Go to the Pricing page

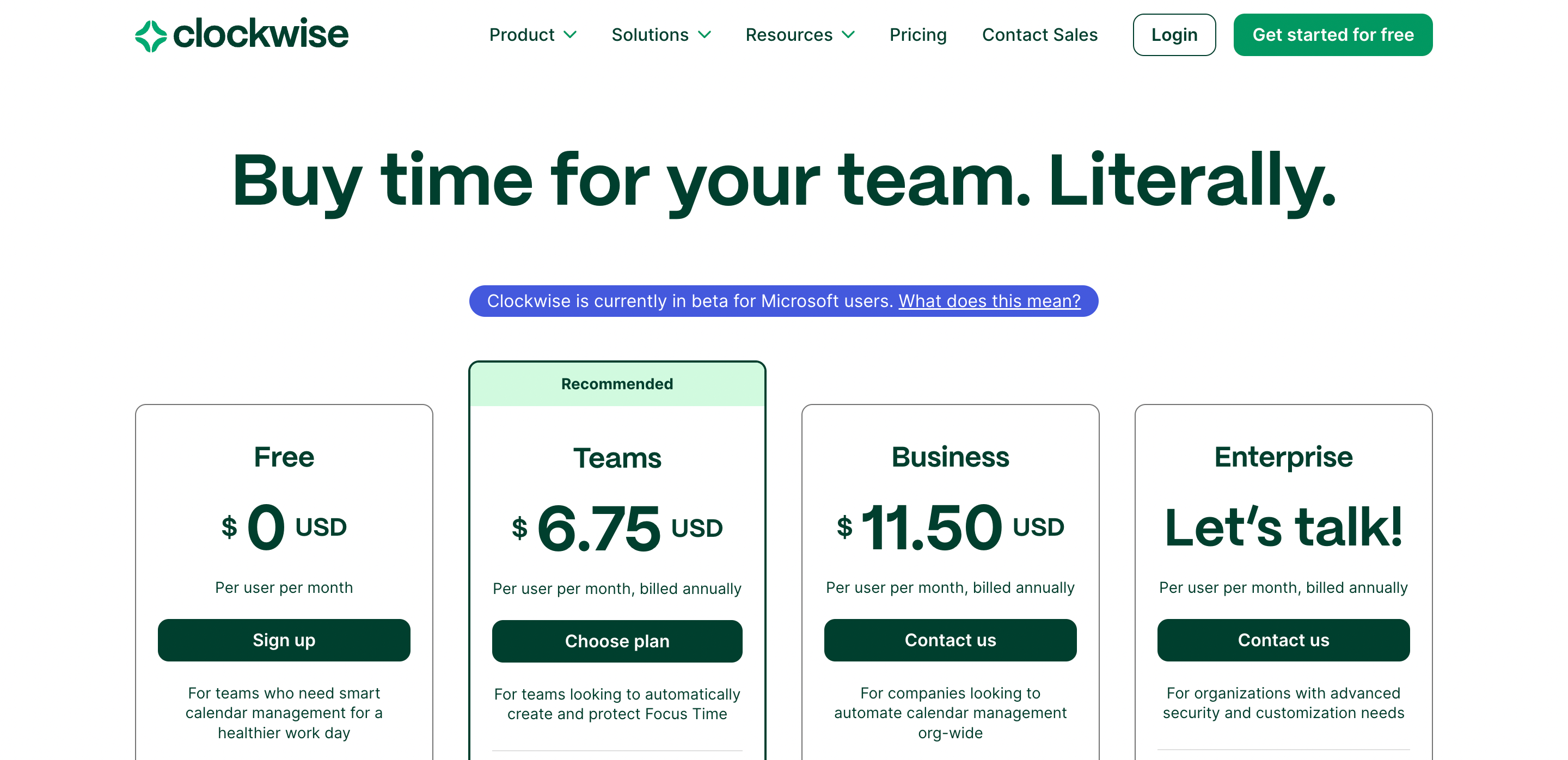tap(918, 35)
